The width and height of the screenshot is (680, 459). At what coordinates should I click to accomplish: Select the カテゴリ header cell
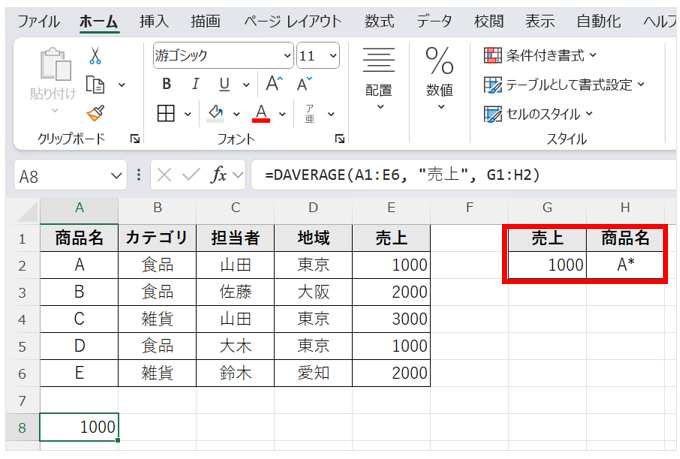tap(157, 238)
